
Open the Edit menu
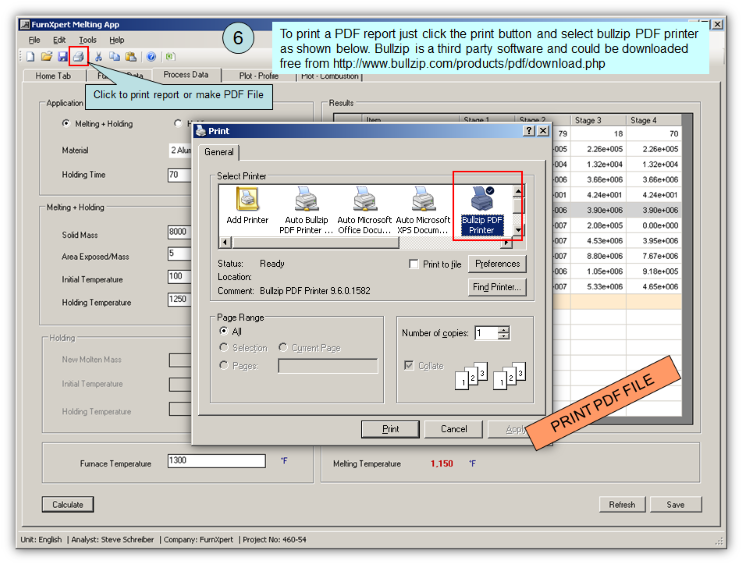[x=59, y=40]
